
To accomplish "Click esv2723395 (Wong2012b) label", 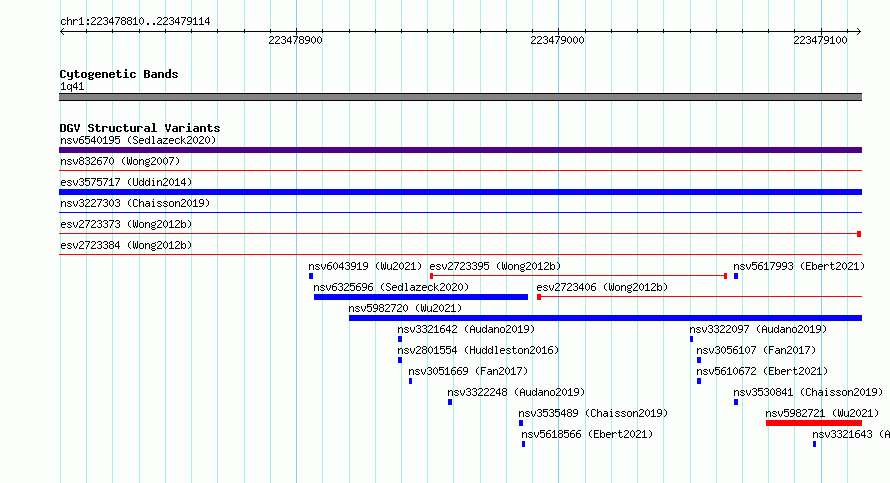I will (x=495, y=266).
